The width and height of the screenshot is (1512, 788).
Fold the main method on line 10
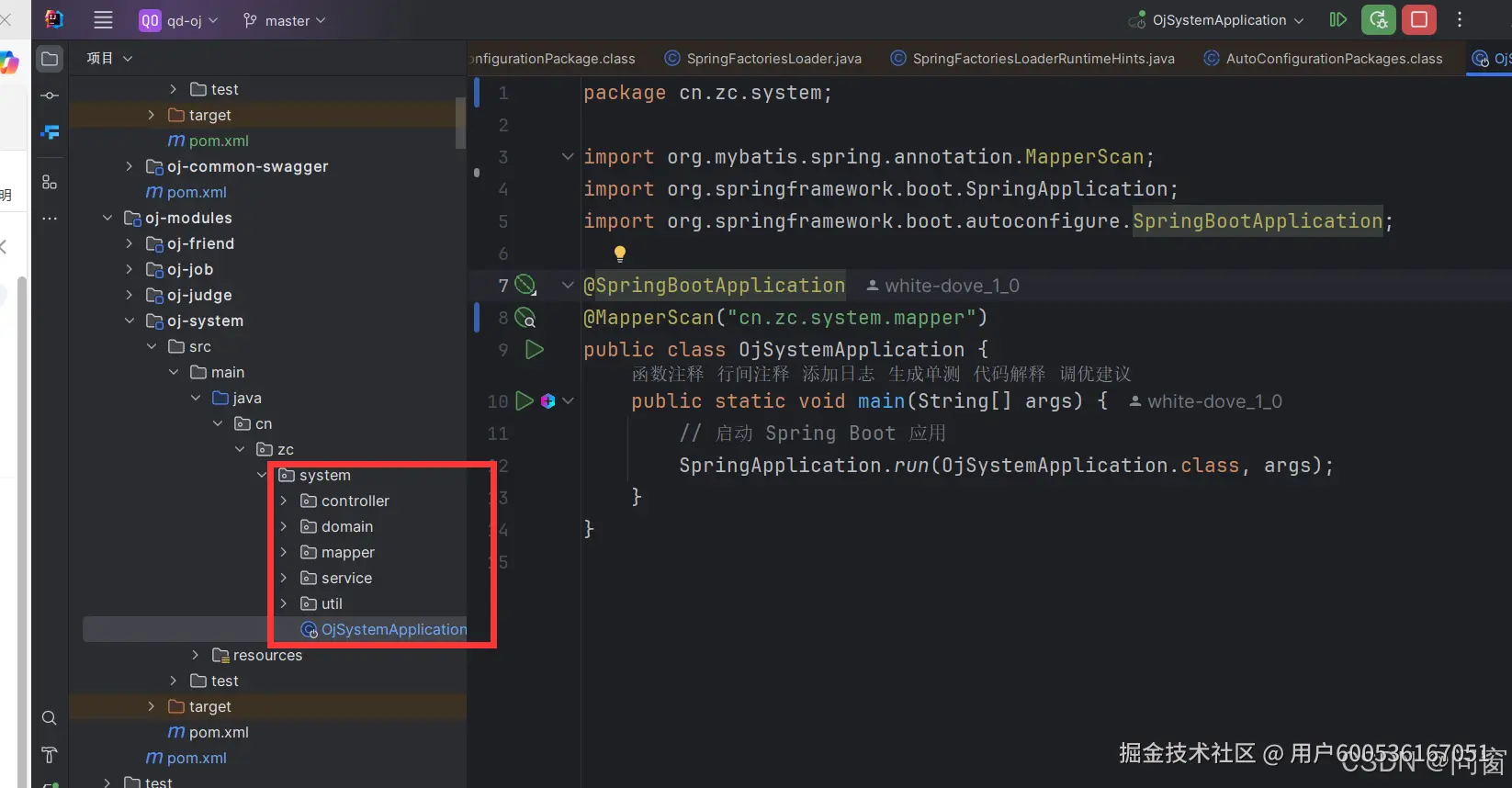tap(568, 400)
